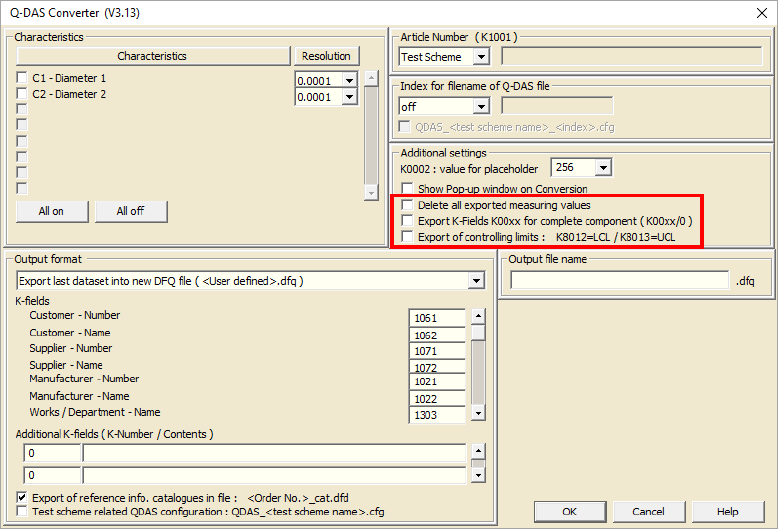Toggle Export of controlling limits checkbox

tap(407, 237)
